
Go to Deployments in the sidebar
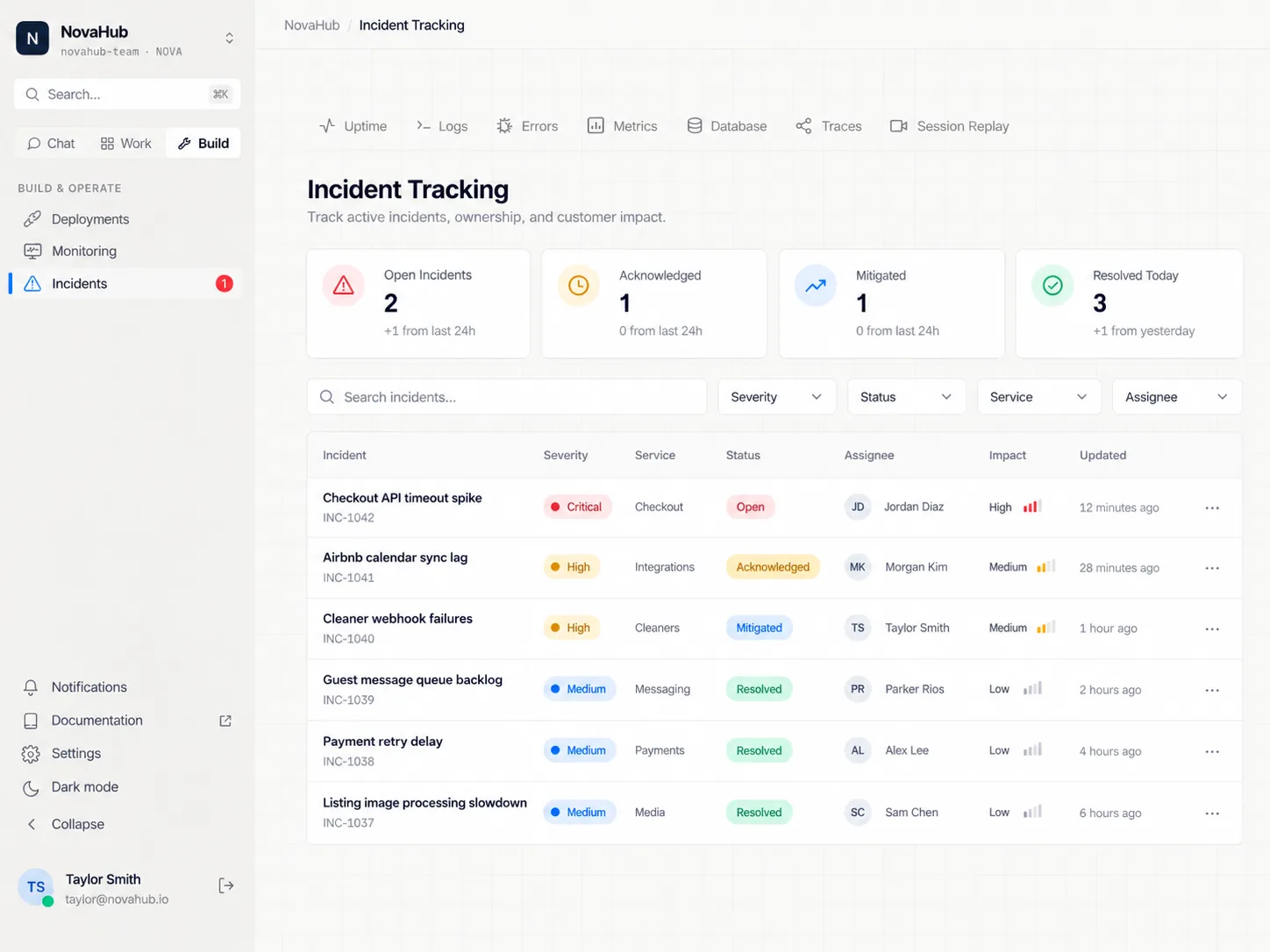pyautogui.click(x=127, y=219)
